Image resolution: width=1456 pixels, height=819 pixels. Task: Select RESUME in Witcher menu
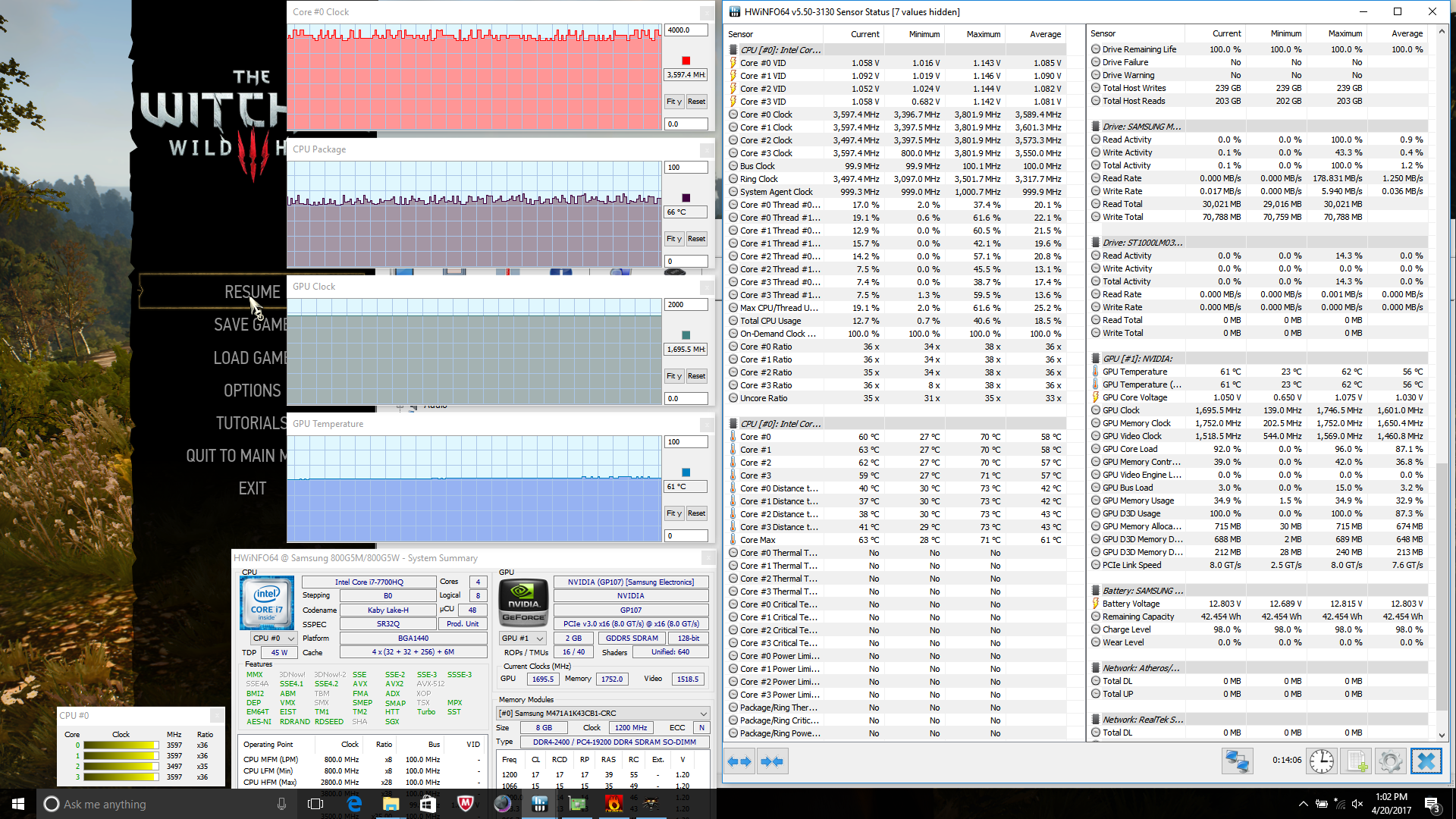(252, 292)
